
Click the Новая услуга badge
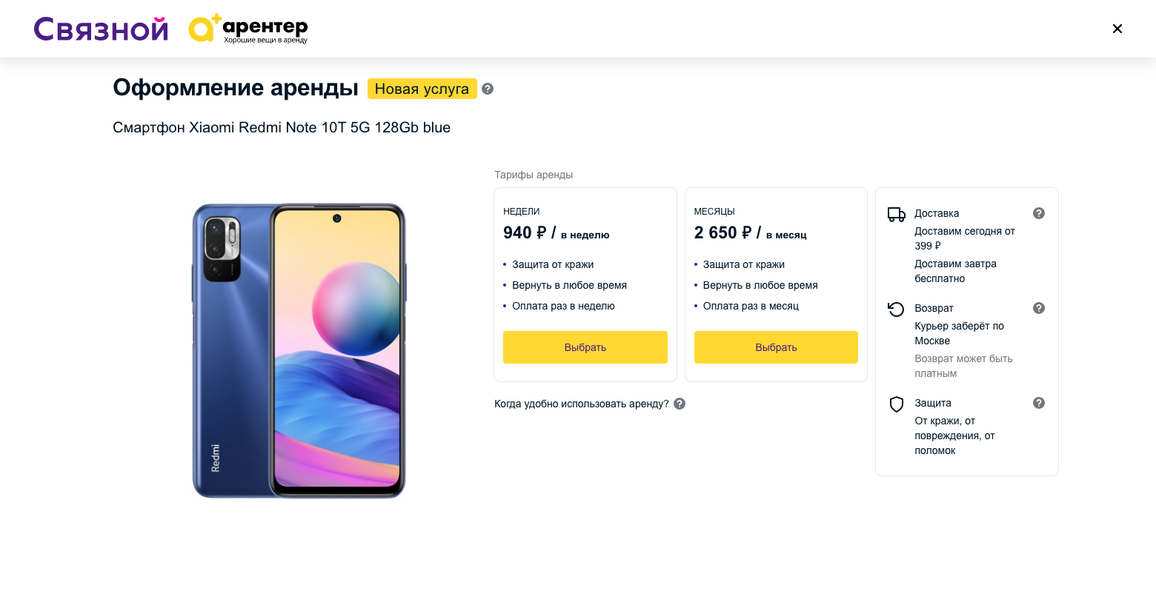click(x=422, y=89)
